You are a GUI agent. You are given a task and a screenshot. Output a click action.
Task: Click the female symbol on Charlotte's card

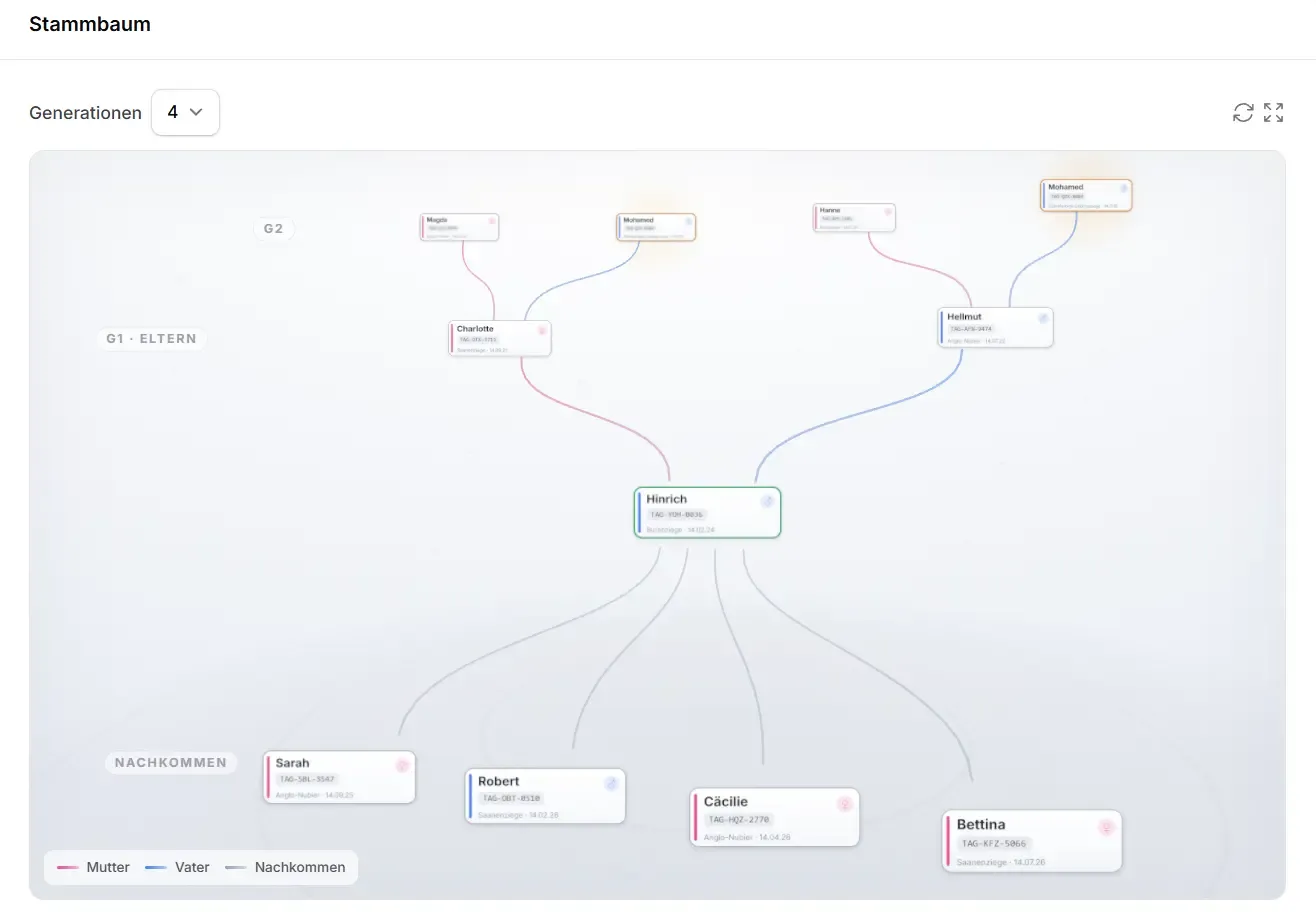[542, 330]
